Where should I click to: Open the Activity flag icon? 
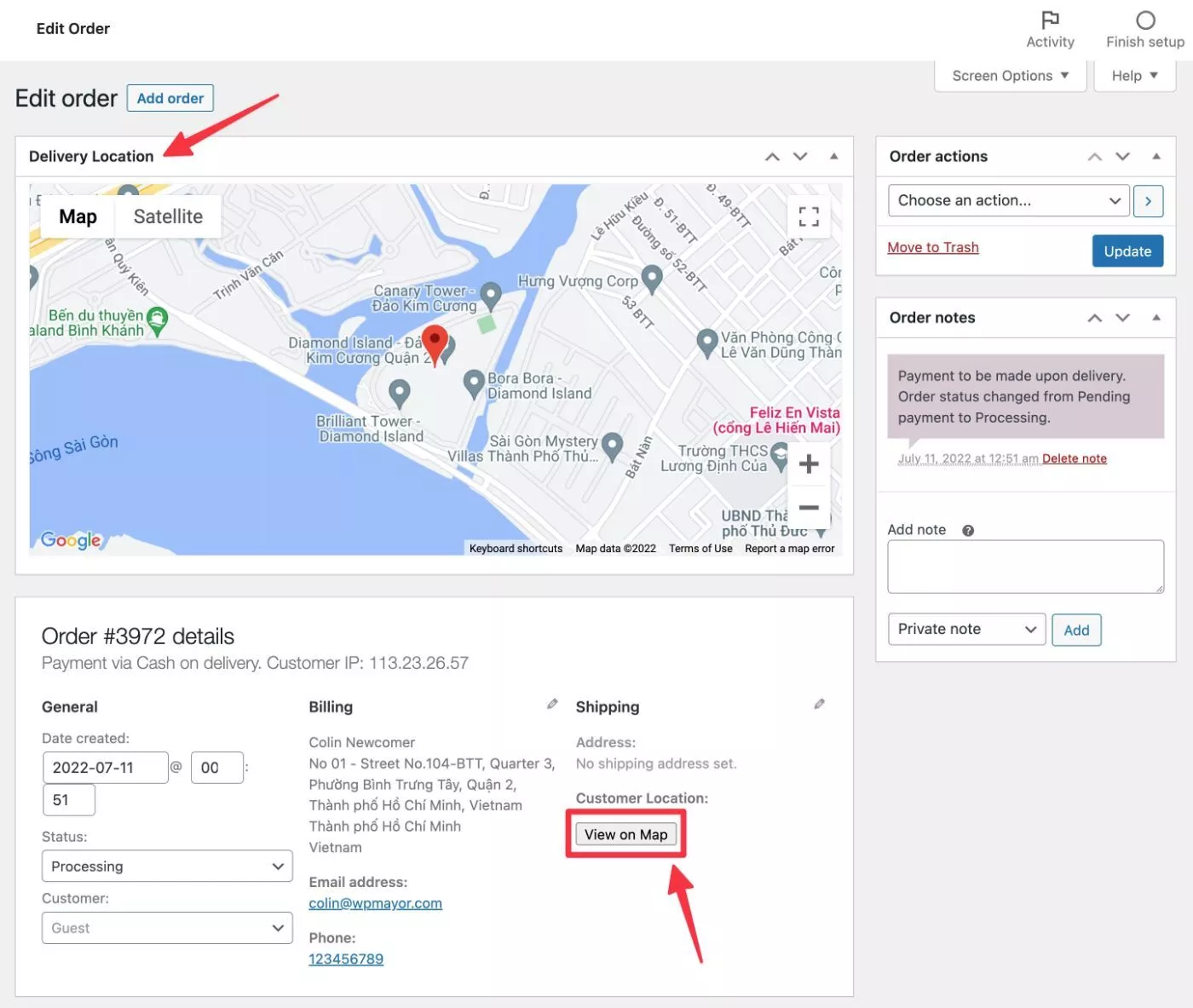tap(1050, 20)
